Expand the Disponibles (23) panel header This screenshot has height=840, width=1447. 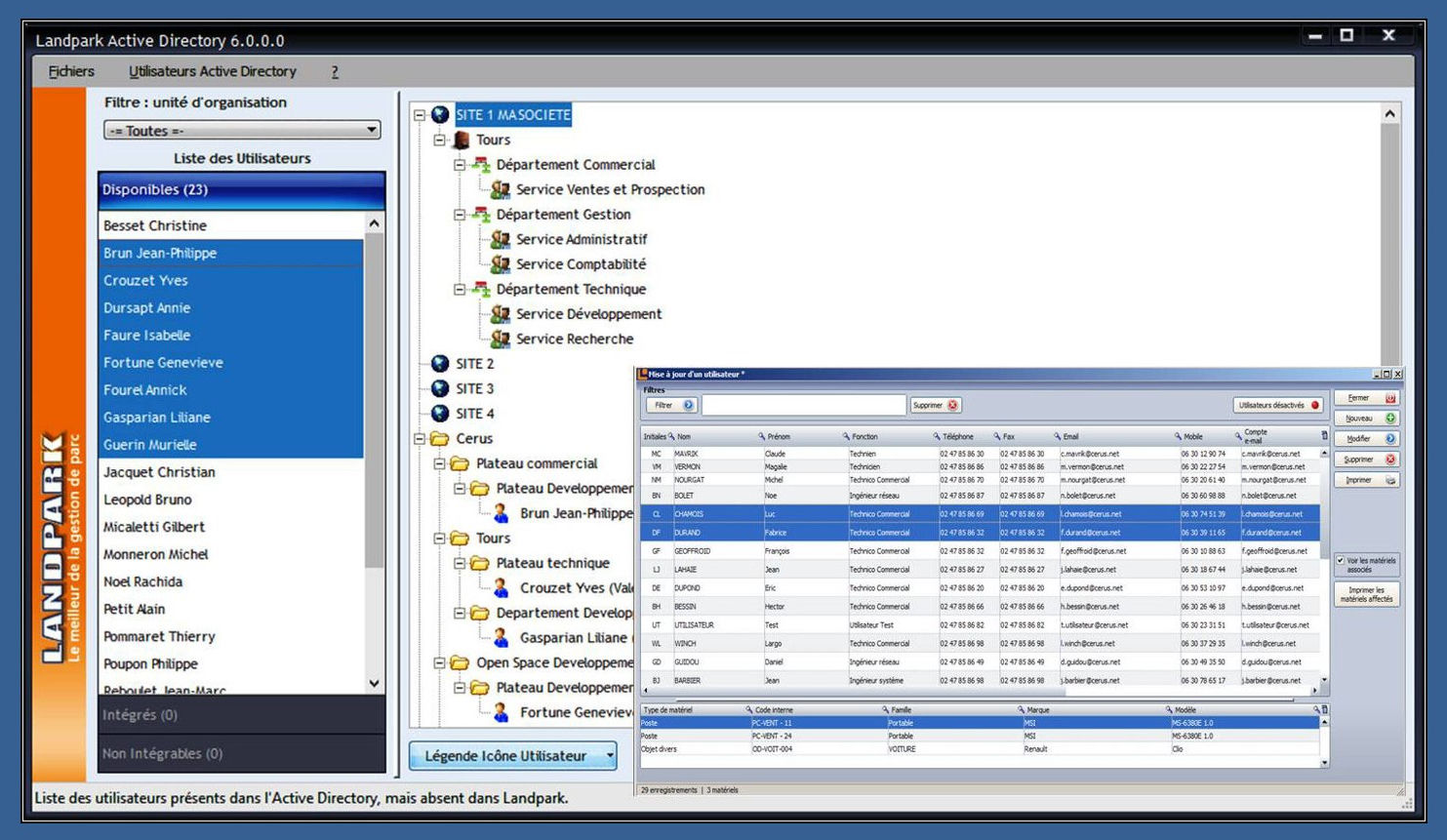click(x=242, y=190)
